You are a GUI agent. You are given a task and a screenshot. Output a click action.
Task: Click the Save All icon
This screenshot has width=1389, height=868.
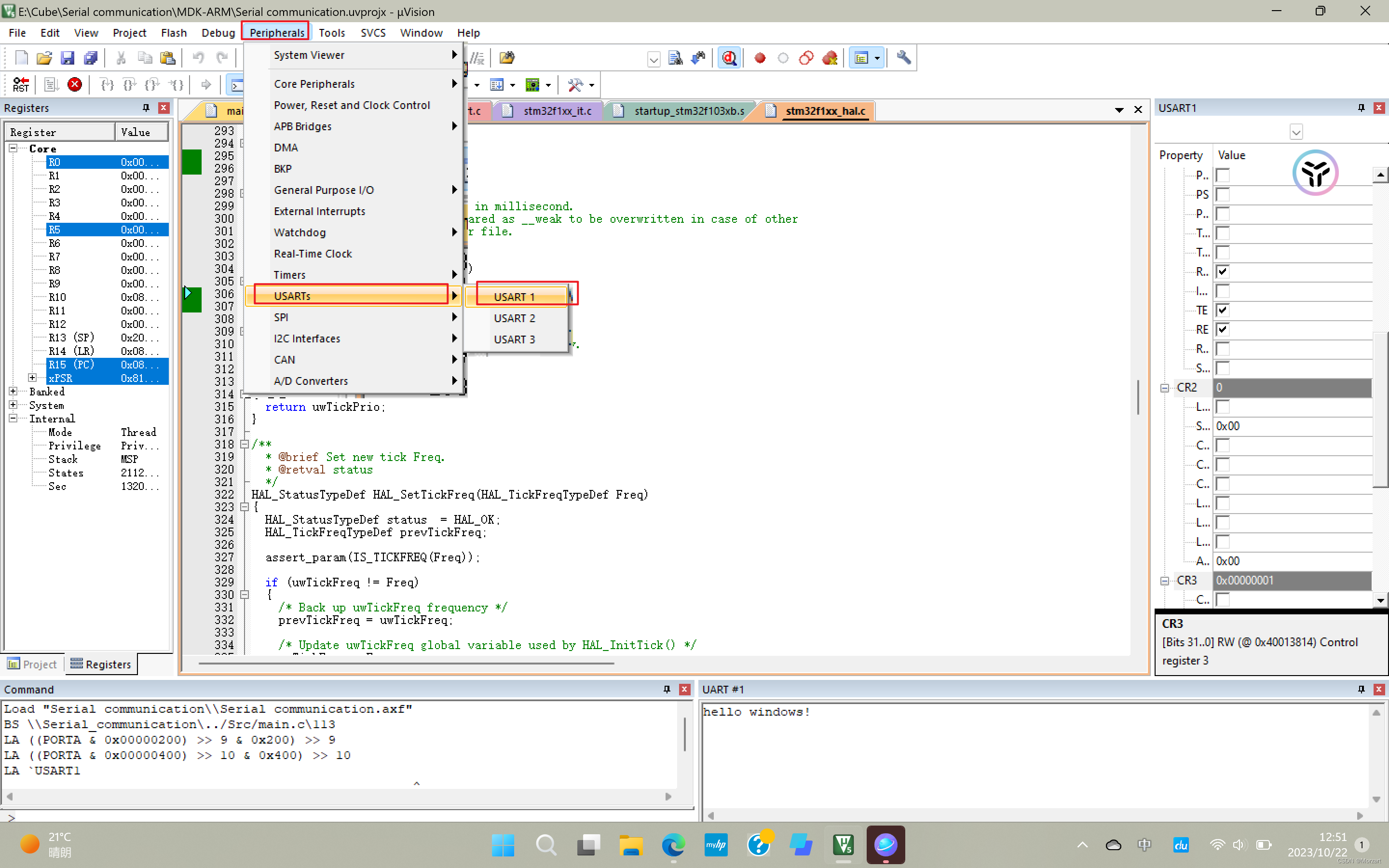click(90, 57)
